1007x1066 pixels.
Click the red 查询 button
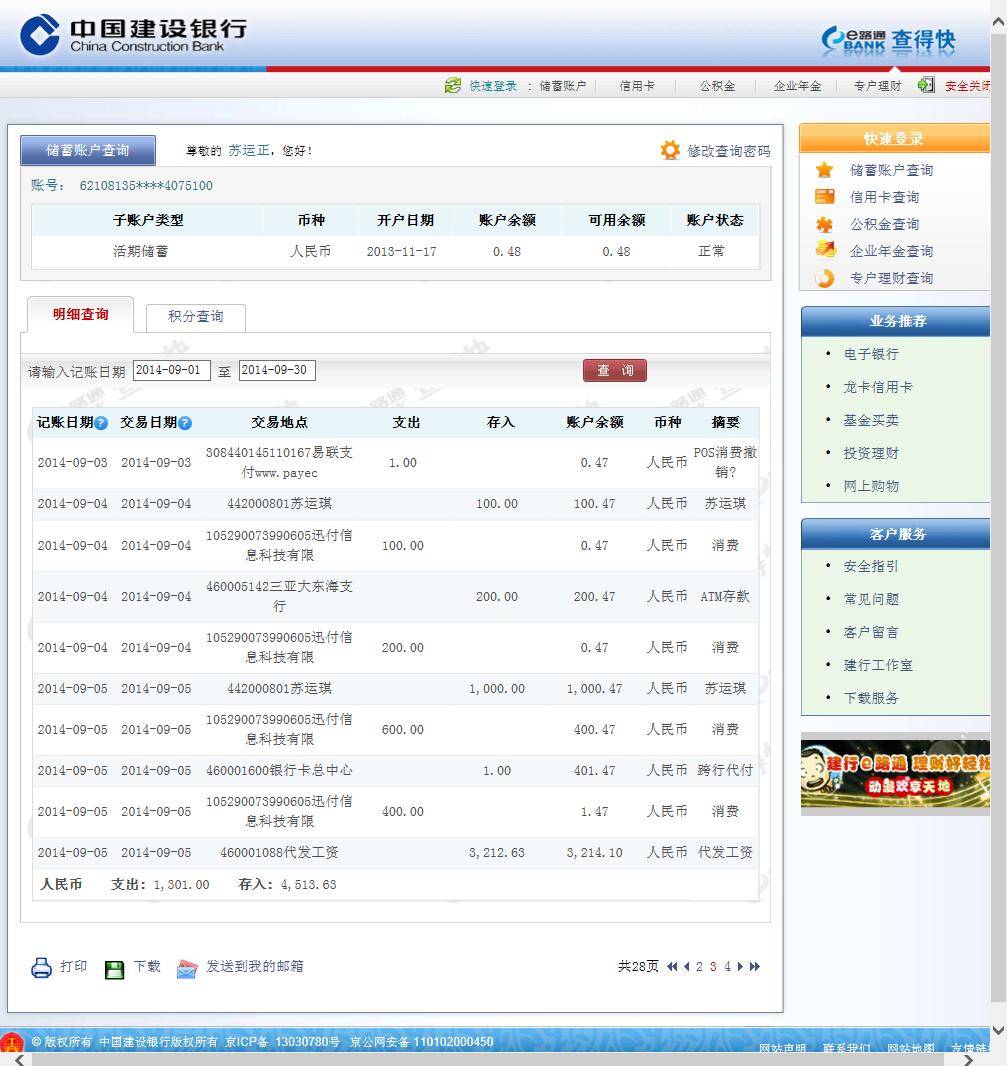[x=615, y=371]
